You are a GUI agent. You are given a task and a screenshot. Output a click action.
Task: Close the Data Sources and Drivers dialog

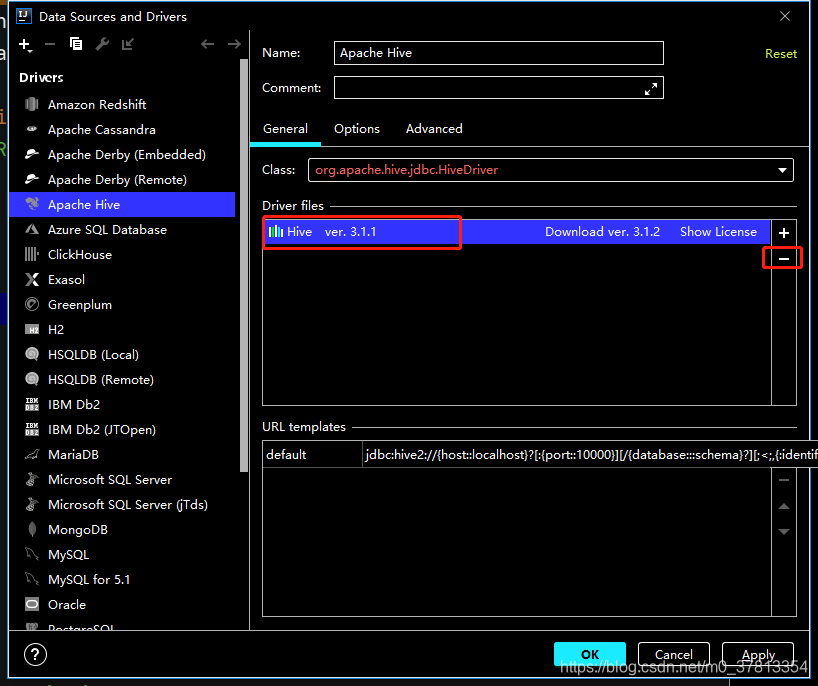click(785, 17)
